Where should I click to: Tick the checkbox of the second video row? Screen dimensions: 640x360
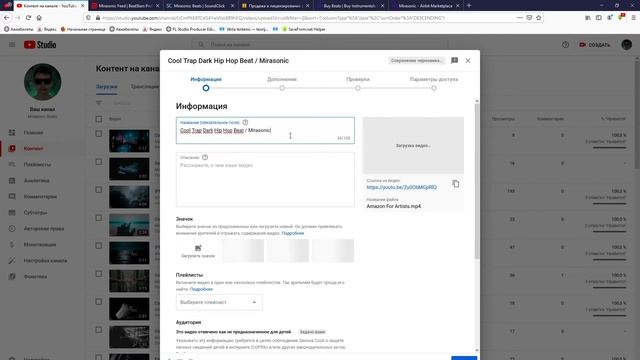pos(99,162)
